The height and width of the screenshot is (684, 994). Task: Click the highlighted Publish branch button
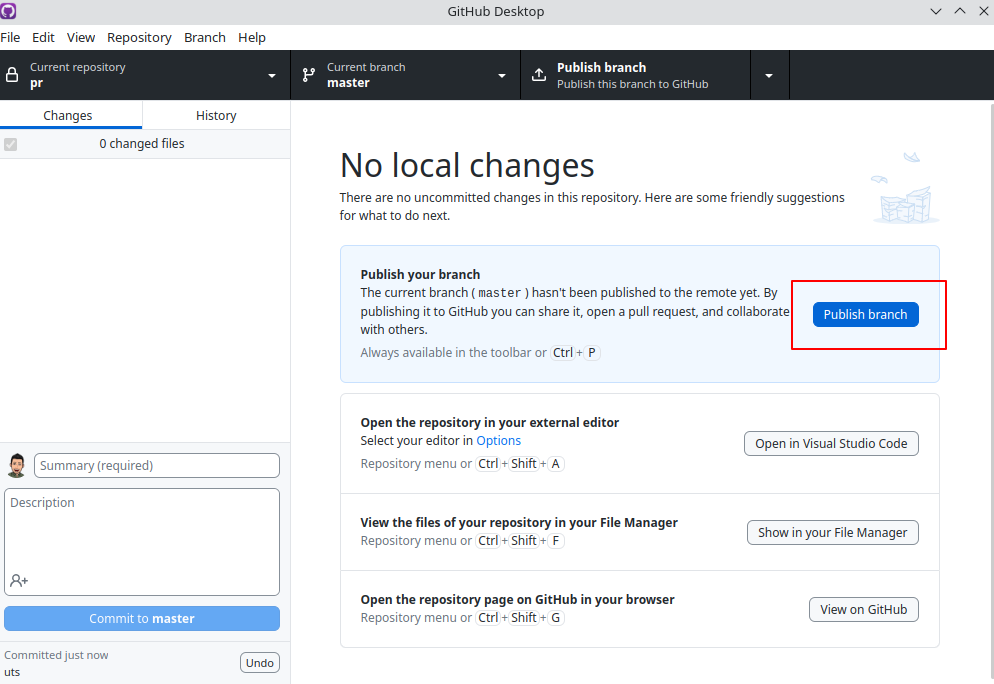[865, 314]
